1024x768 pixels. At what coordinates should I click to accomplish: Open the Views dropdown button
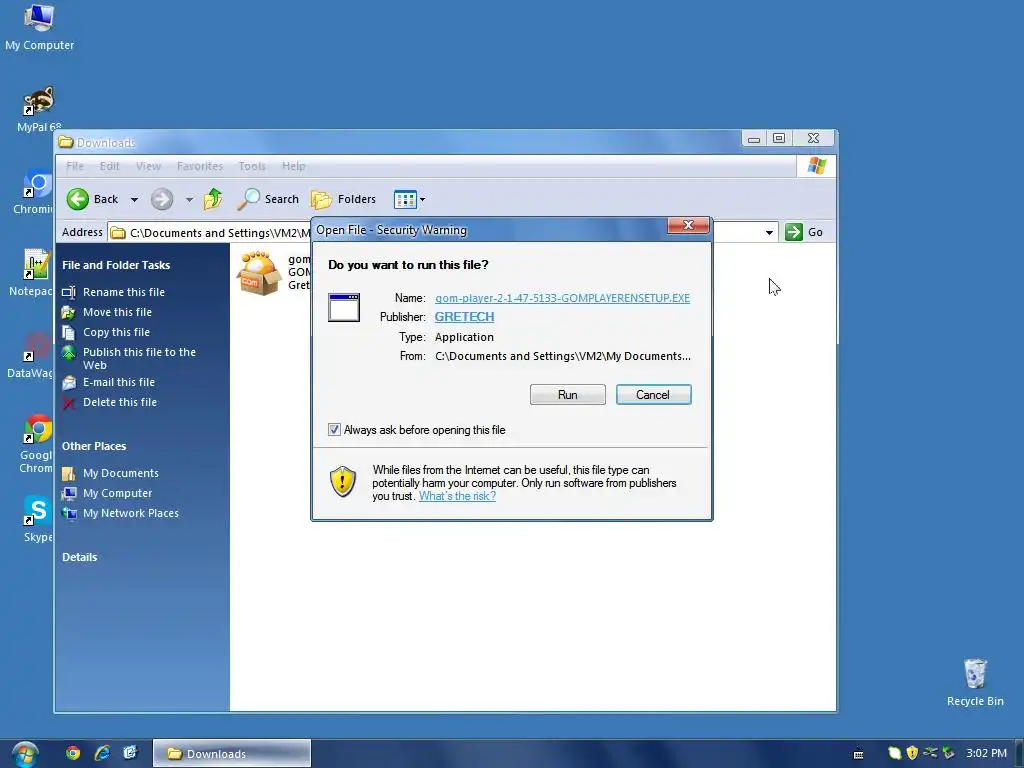pos(409,199)
